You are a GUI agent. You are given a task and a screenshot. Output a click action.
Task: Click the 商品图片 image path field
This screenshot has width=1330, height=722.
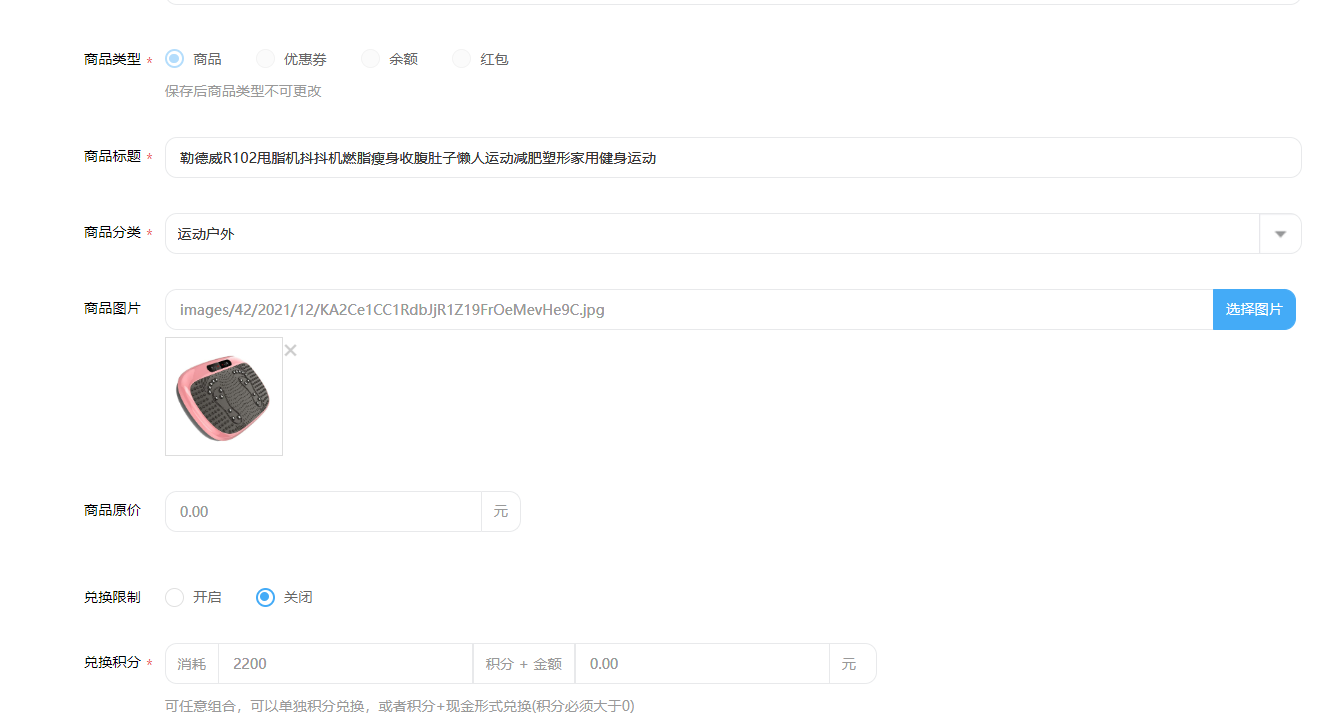tap(689, 310)
